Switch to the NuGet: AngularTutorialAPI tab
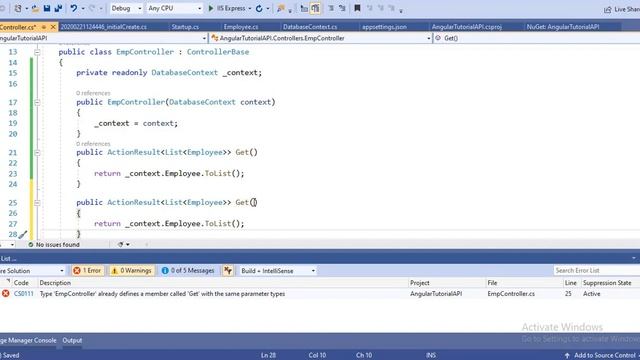The image size is (640, 360). [x=563, y=27]
